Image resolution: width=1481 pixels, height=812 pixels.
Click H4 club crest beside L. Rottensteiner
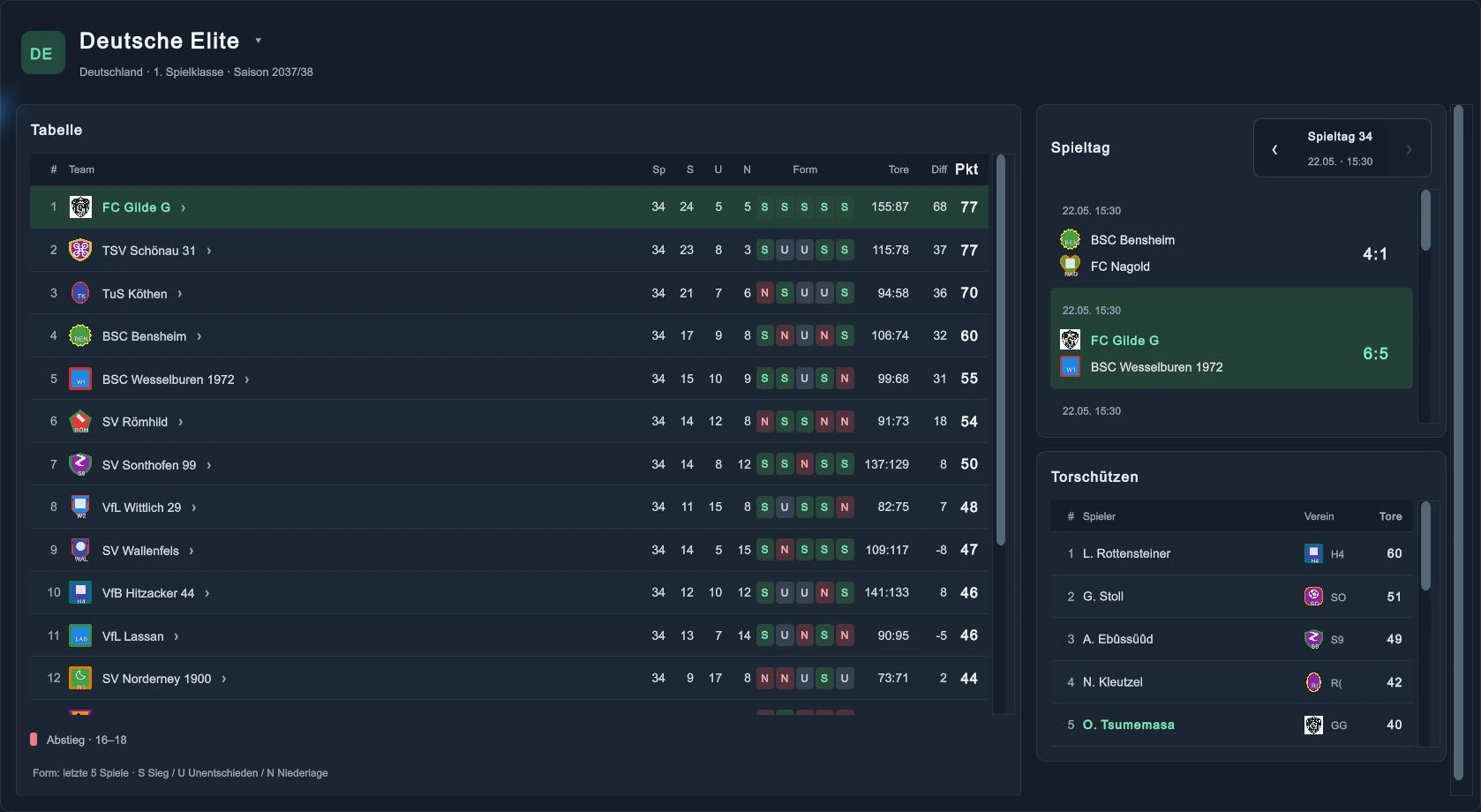[1313, 554]
